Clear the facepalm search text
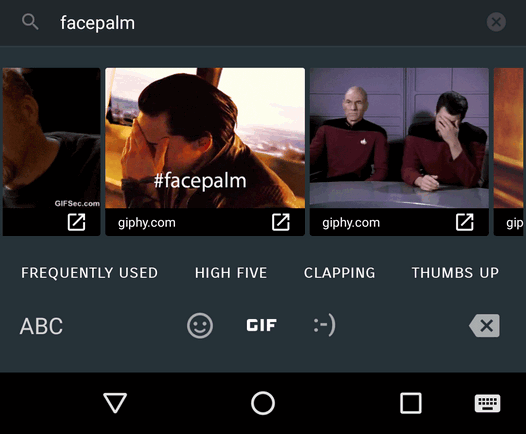 (x=496, y=22)
